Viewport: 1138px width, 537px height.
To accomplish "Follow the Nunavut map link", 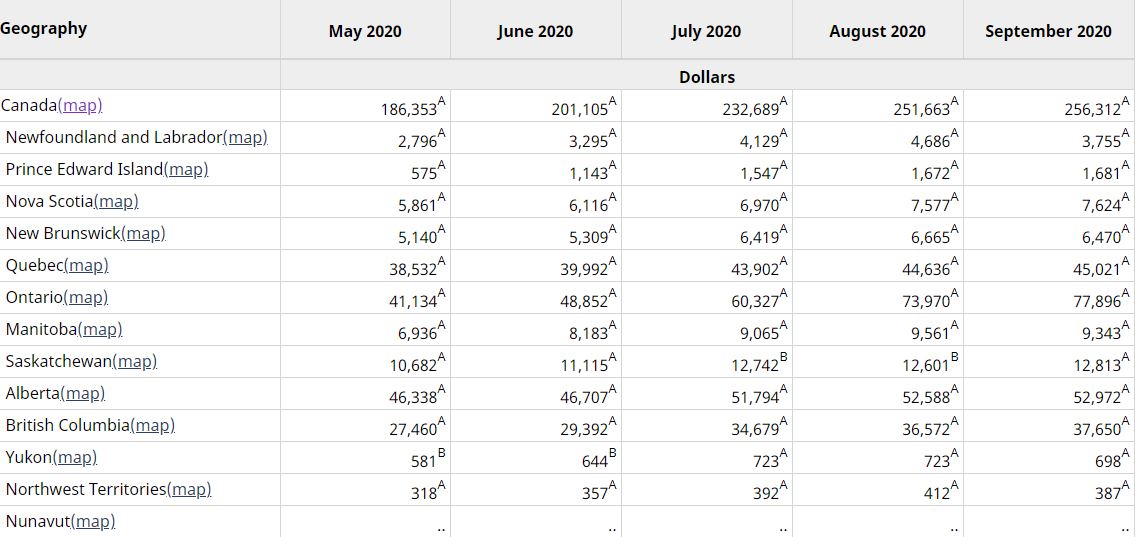I will tap(93, 521).
